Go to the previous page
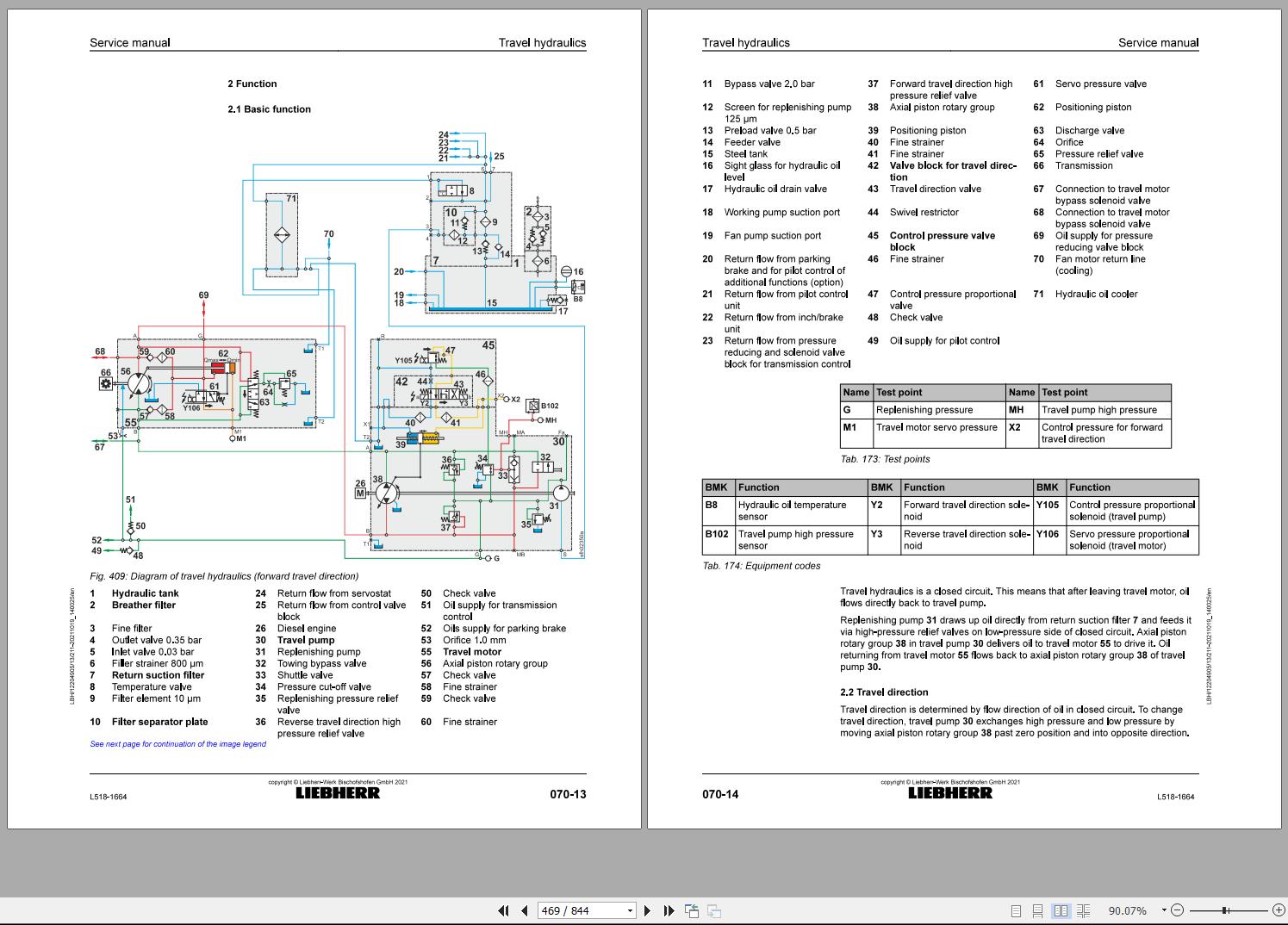Image resolution: width=1288 pixels, height=925 pixels. point(524,910)
